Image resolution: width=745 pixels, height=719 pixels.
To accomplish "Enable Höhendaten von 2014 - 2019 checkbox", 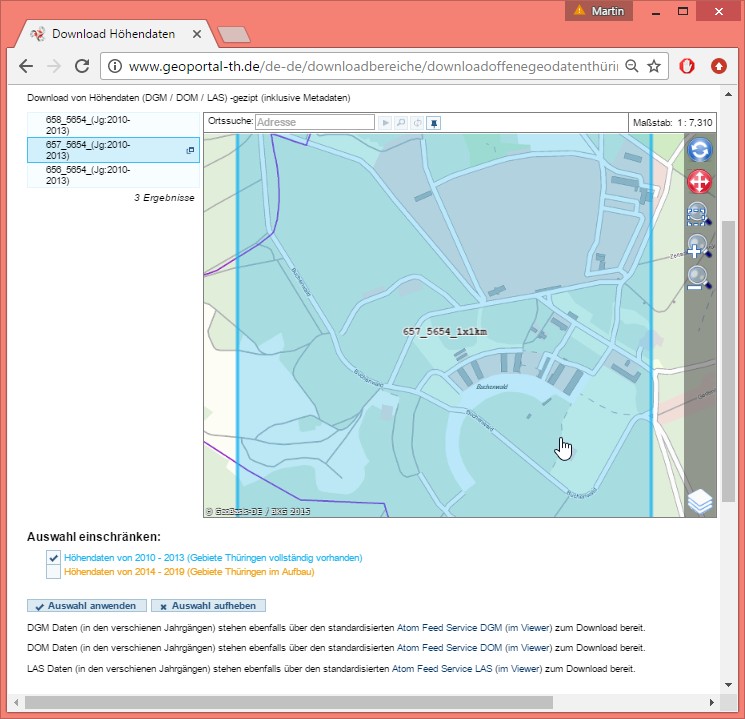I will (53, 572).
